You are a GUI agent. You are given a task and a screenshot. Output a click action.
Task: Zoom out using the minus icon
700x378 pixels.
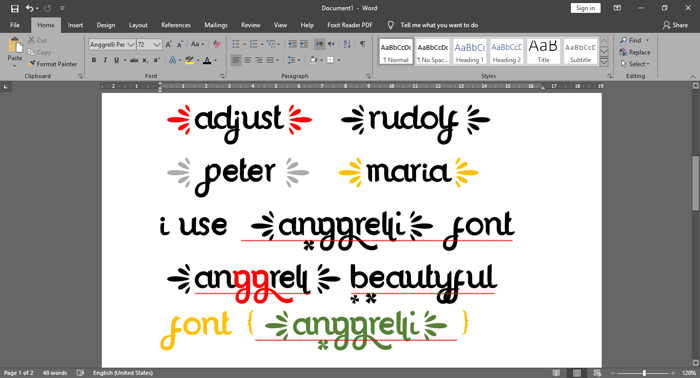613,373
